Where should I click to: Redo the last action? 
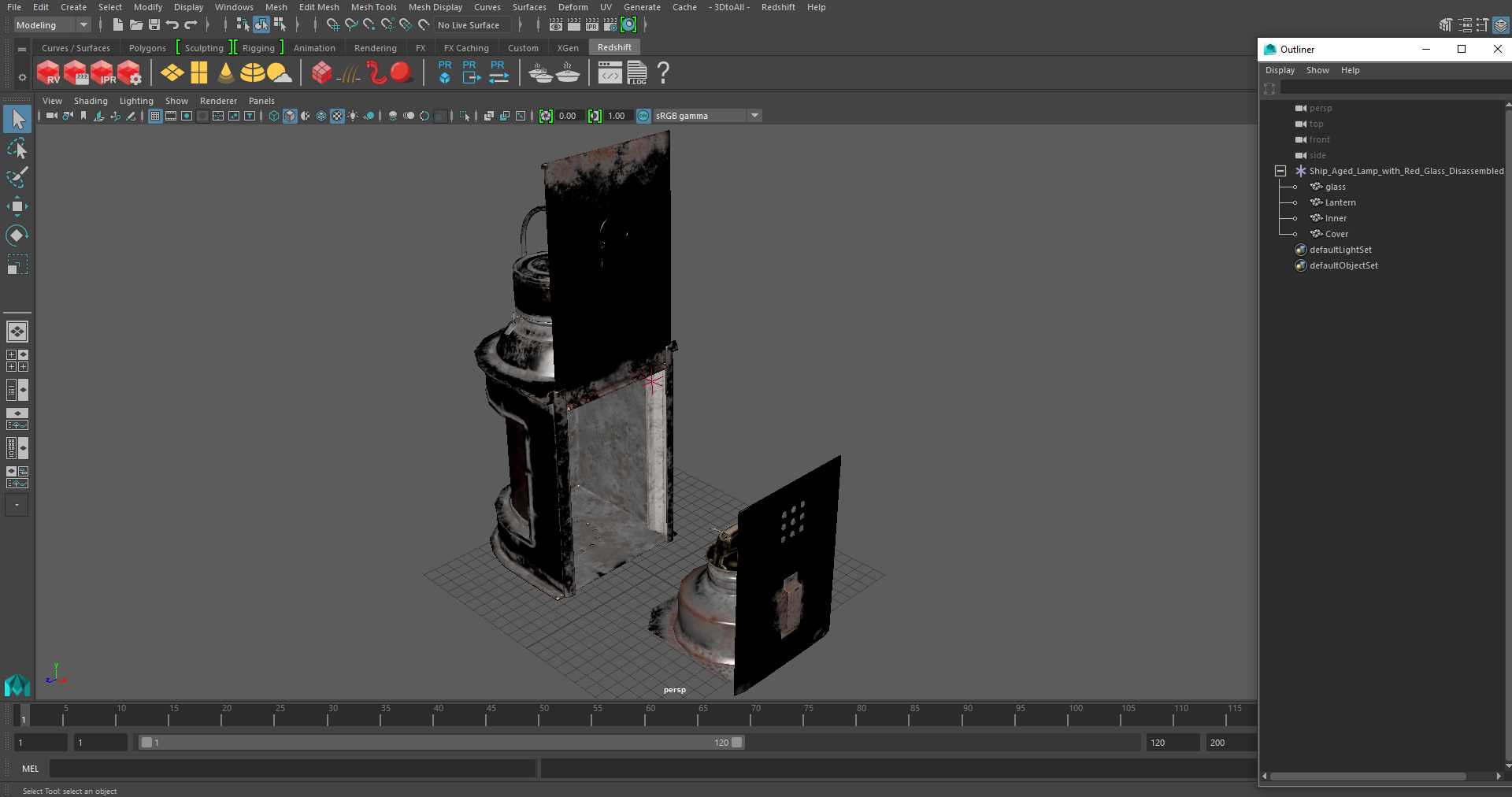[x=191, y=25]
